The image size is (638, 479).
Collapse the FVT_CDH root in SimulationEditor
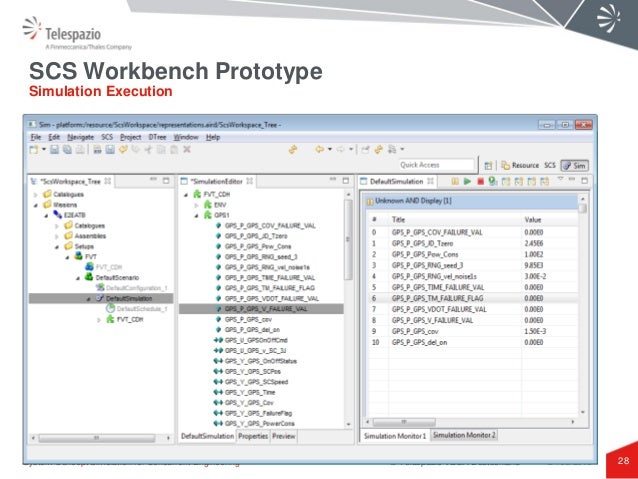click(x=186, y=195)
